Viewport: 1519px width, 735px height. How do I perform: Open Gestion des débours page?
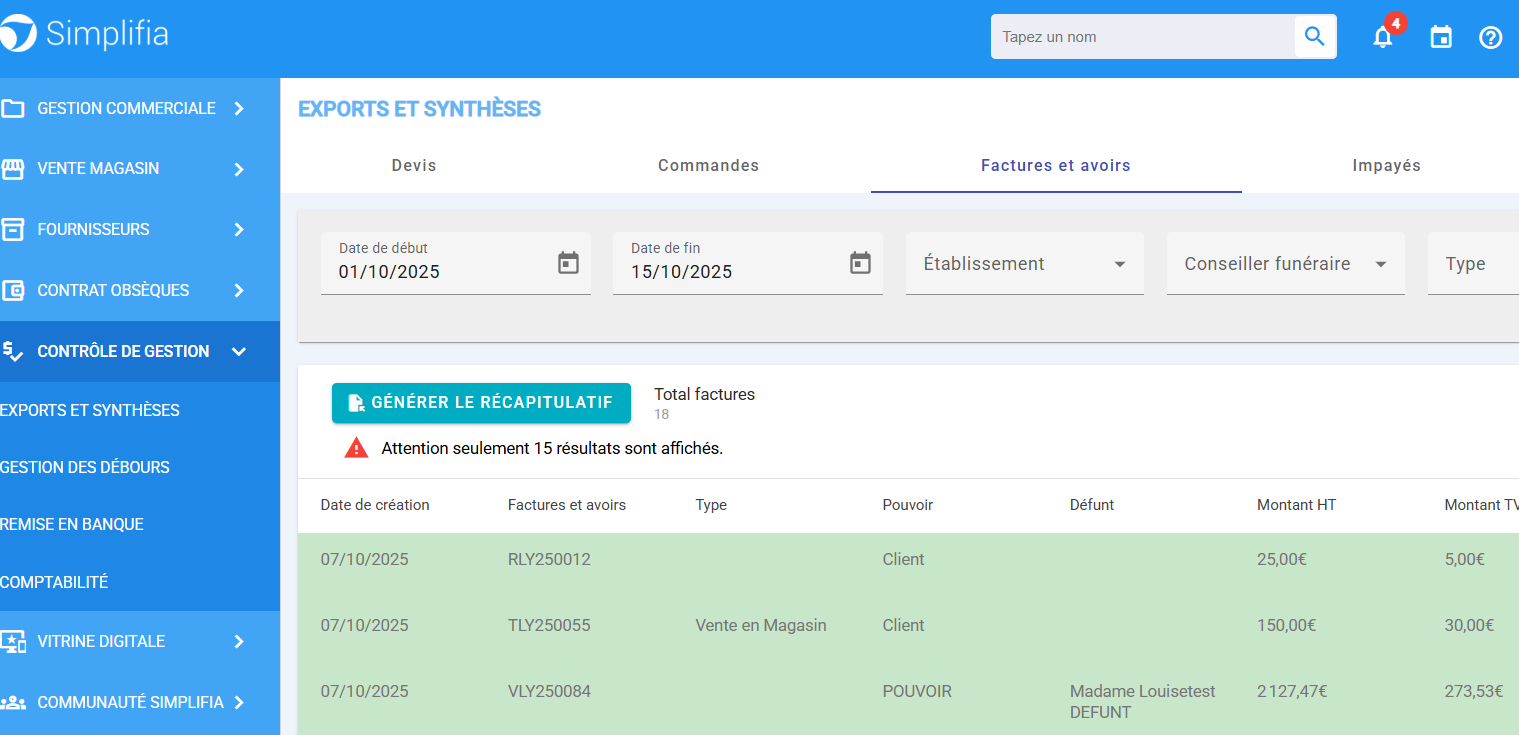tap(85, 467)
